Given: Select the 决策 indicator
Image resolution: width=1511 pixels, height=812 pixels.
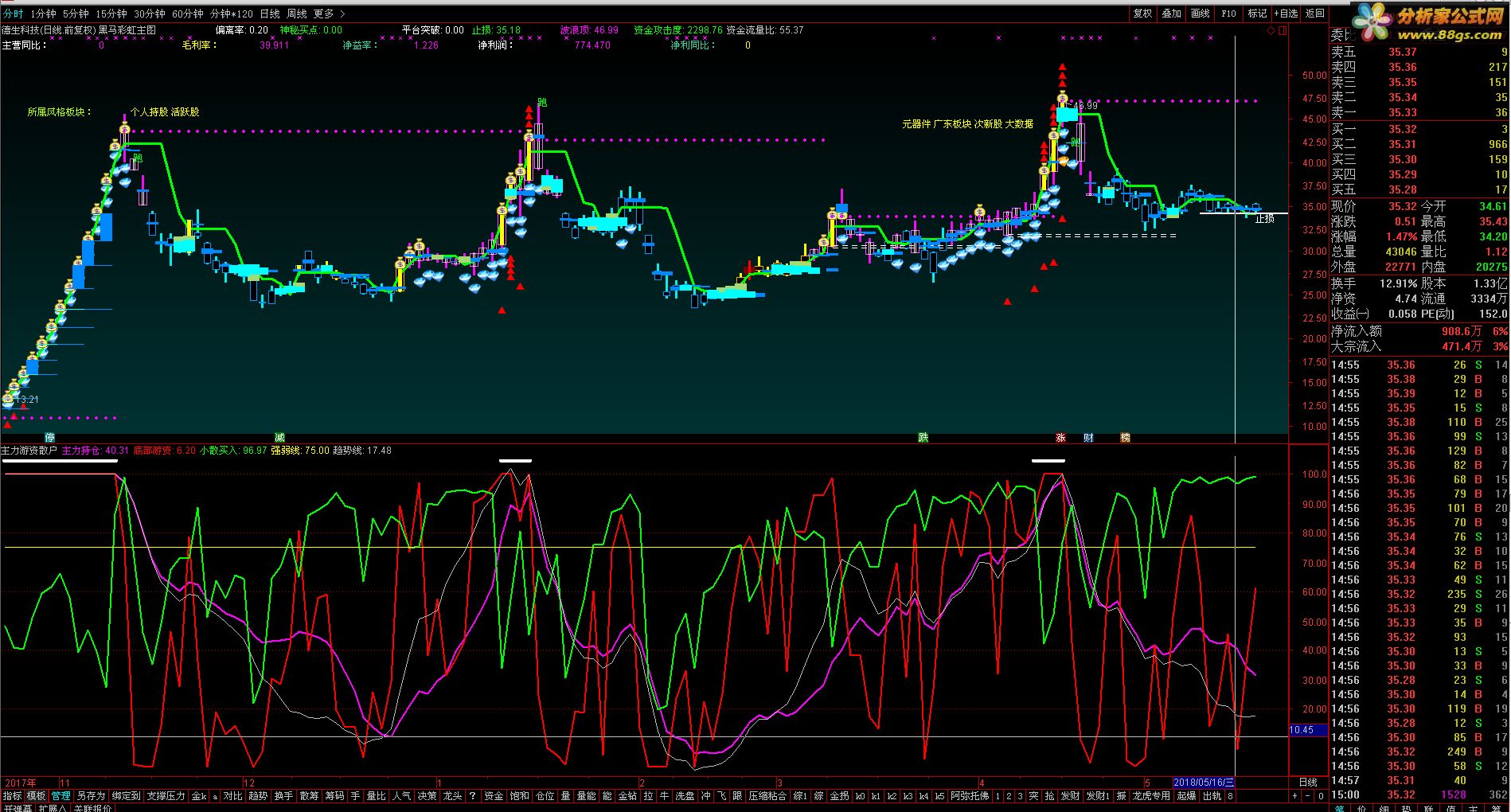Looking at the screenshot, I should coord(427,796).
